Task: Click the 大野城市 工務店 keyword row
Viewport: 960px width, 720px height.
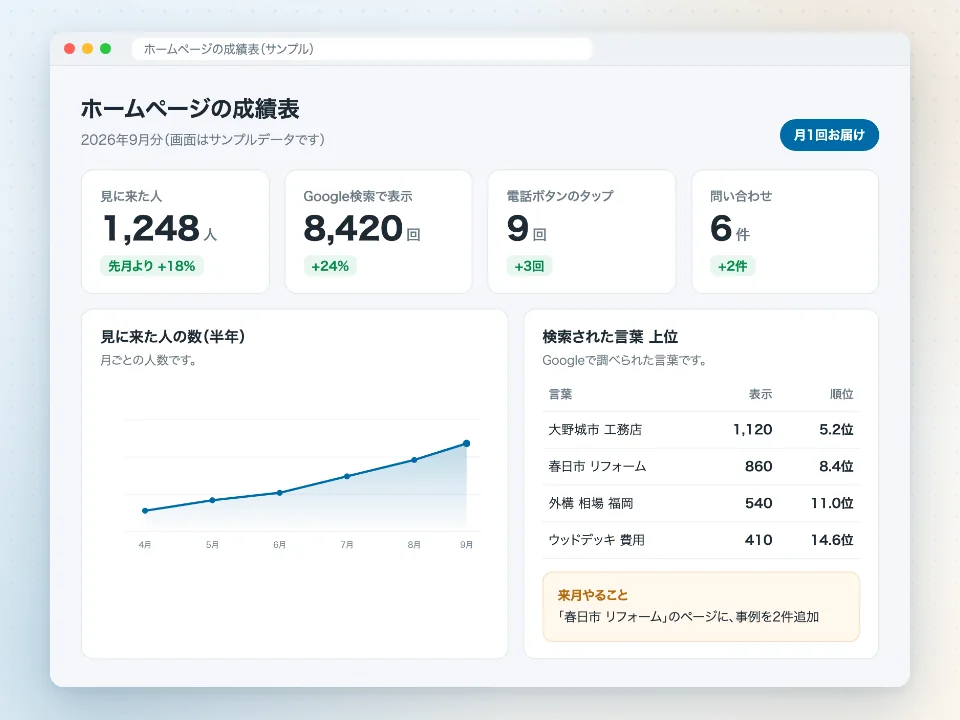Action: click(x=701, y=430)
